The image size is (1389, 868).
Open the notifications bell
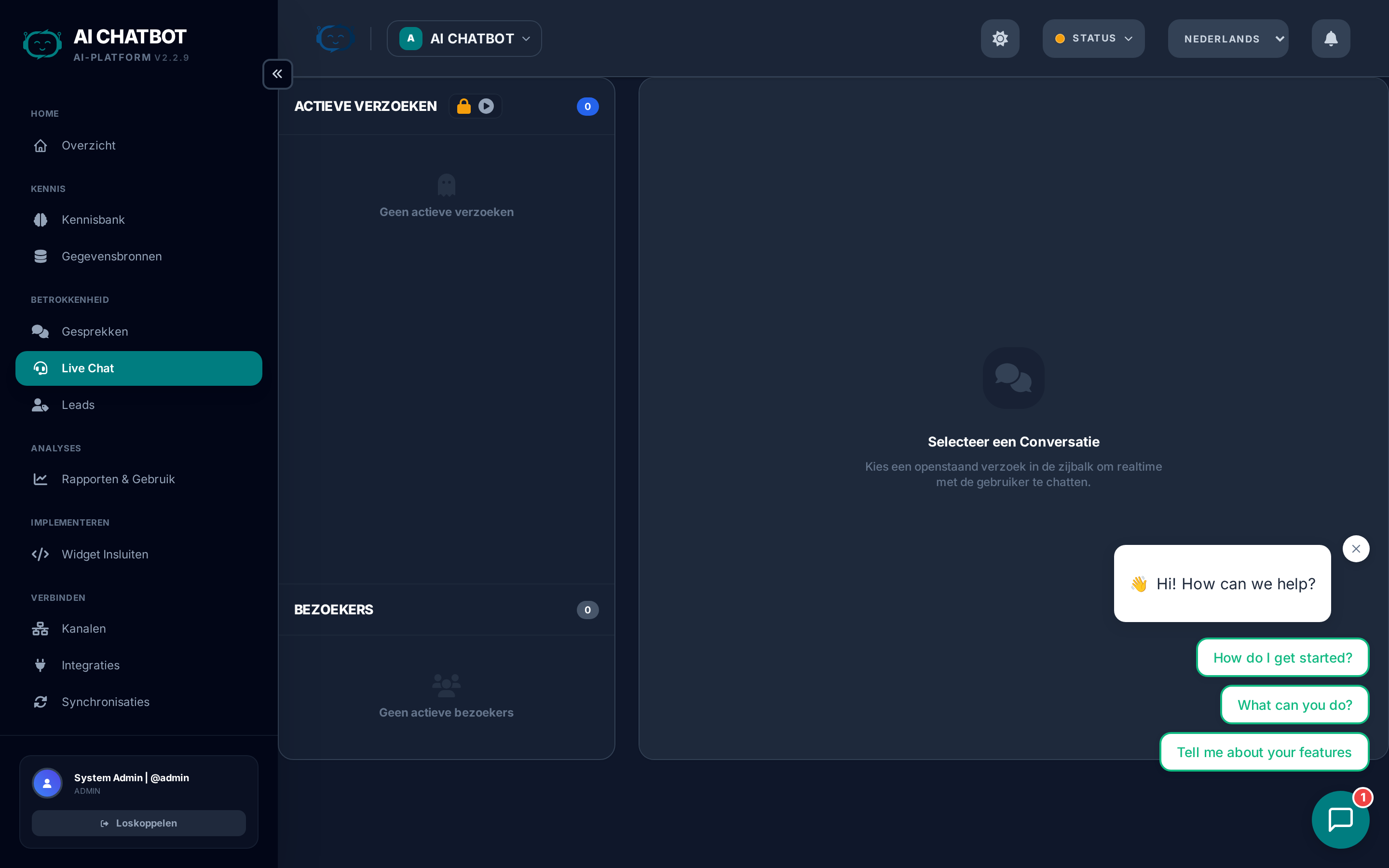point(1330,39)
